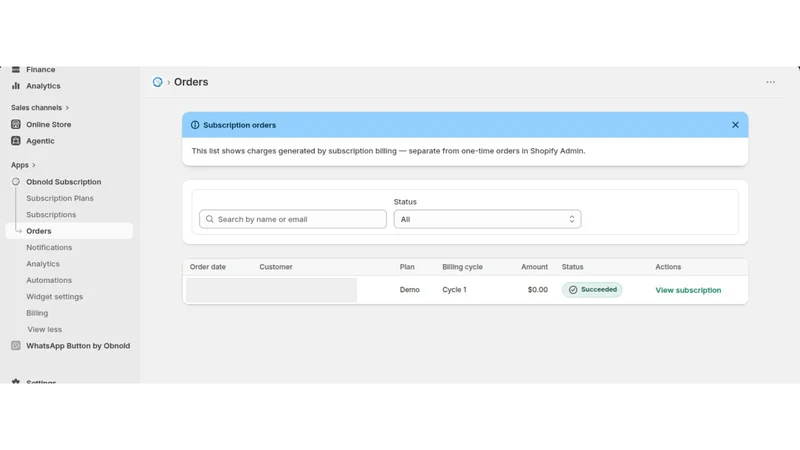Image resolution: width=800 pixels, height=450 pixels.
Task: Click the WhatsApp Button by Obnold icon
Action: (x=16, y=346)
